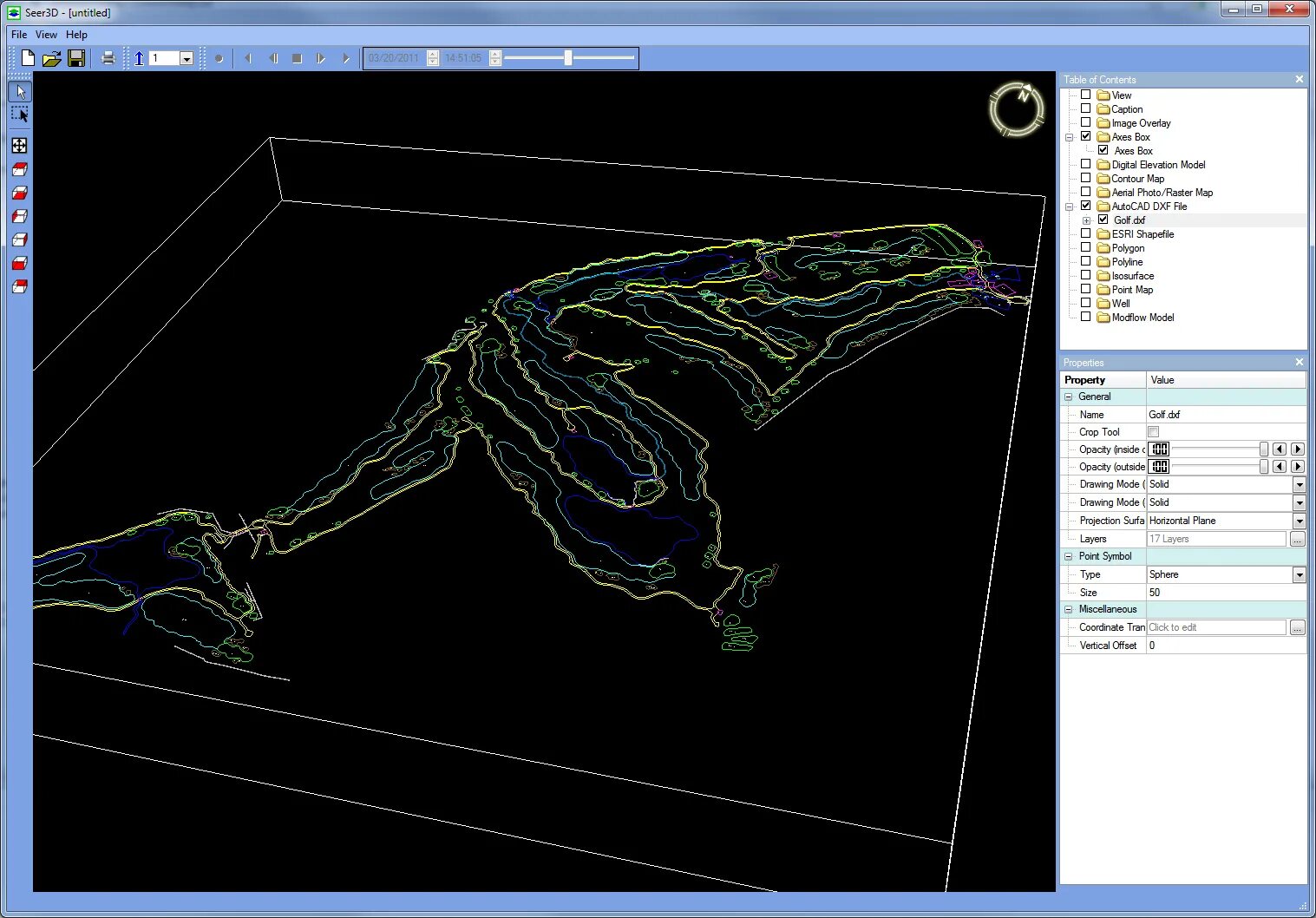1316x918 pixels.
Task: Open the Projection Surface dropdown
Action: pos(1299,521)
